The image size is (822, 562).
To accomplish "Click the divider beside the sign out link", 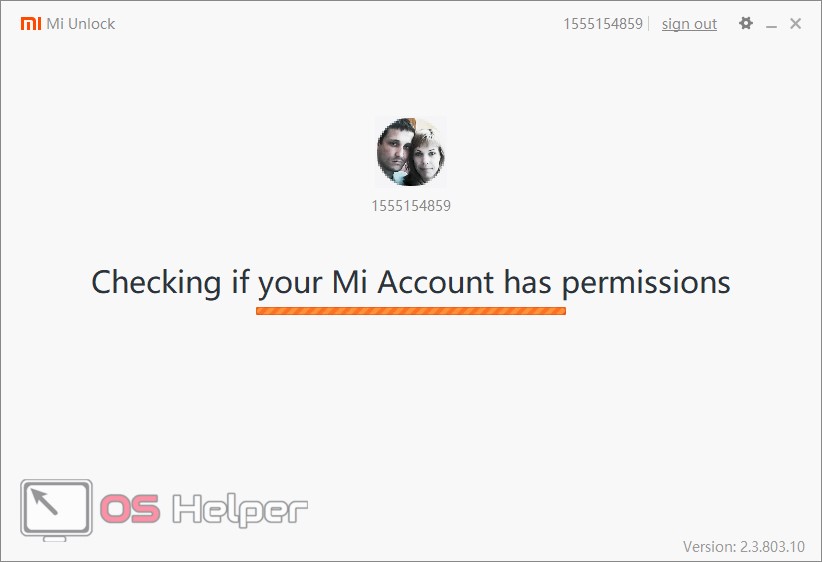I will pyautogui.click(x=649, y=24).
